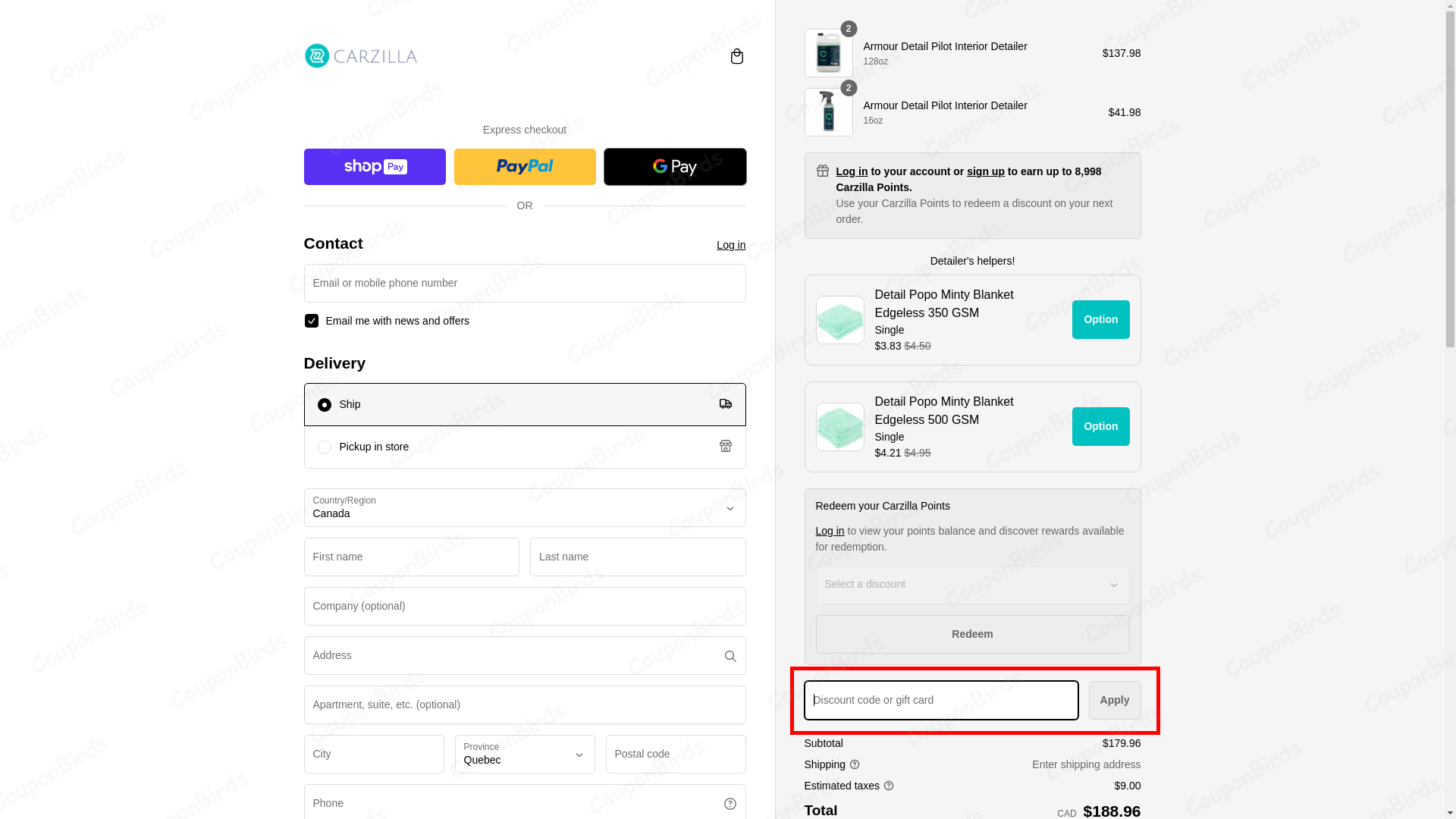Viewport: 1456px width, 819px height.
Task: Select Pickup in store option
Action: pos(325,447)
